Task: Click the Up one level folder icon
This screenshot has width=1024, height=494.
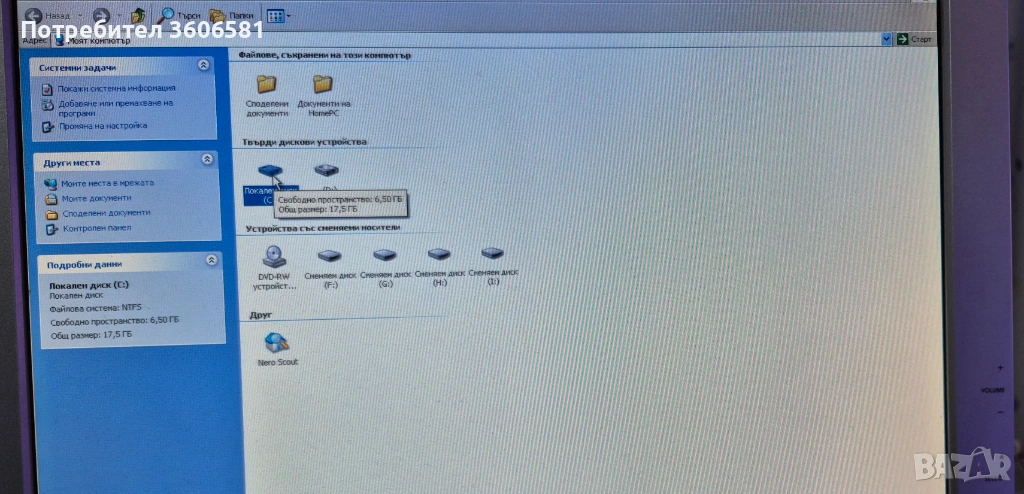Action: (138, 16)
